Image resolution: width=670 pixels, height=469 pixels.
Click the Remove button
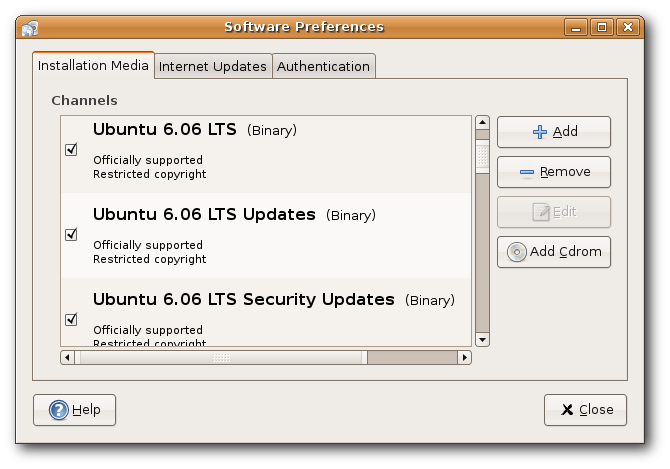tap(554, 172)
